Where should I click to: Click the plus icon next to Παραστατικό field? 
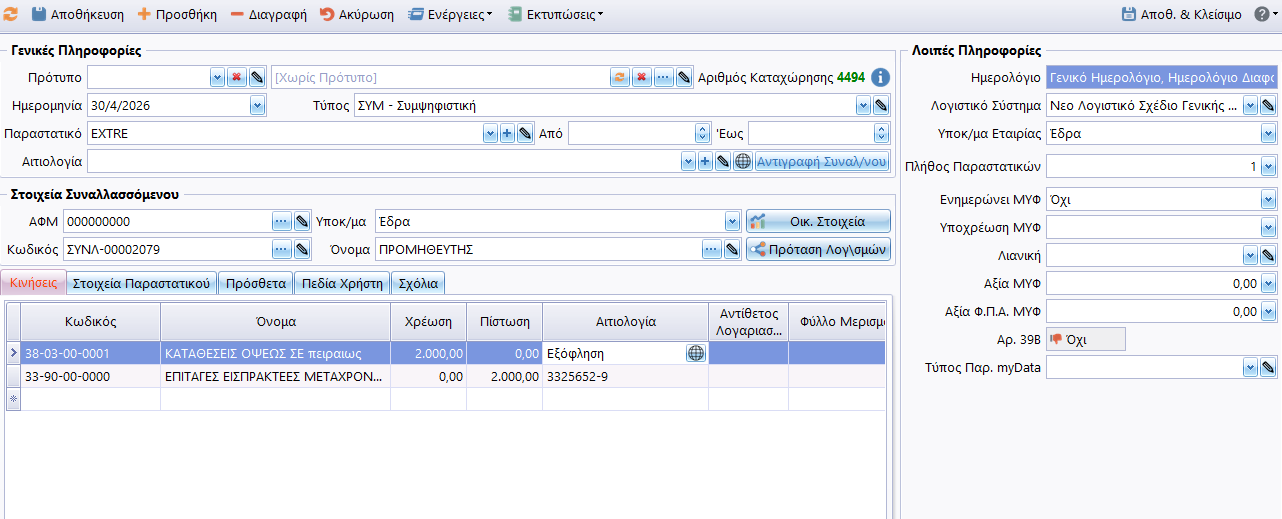(x=507, y=133)
